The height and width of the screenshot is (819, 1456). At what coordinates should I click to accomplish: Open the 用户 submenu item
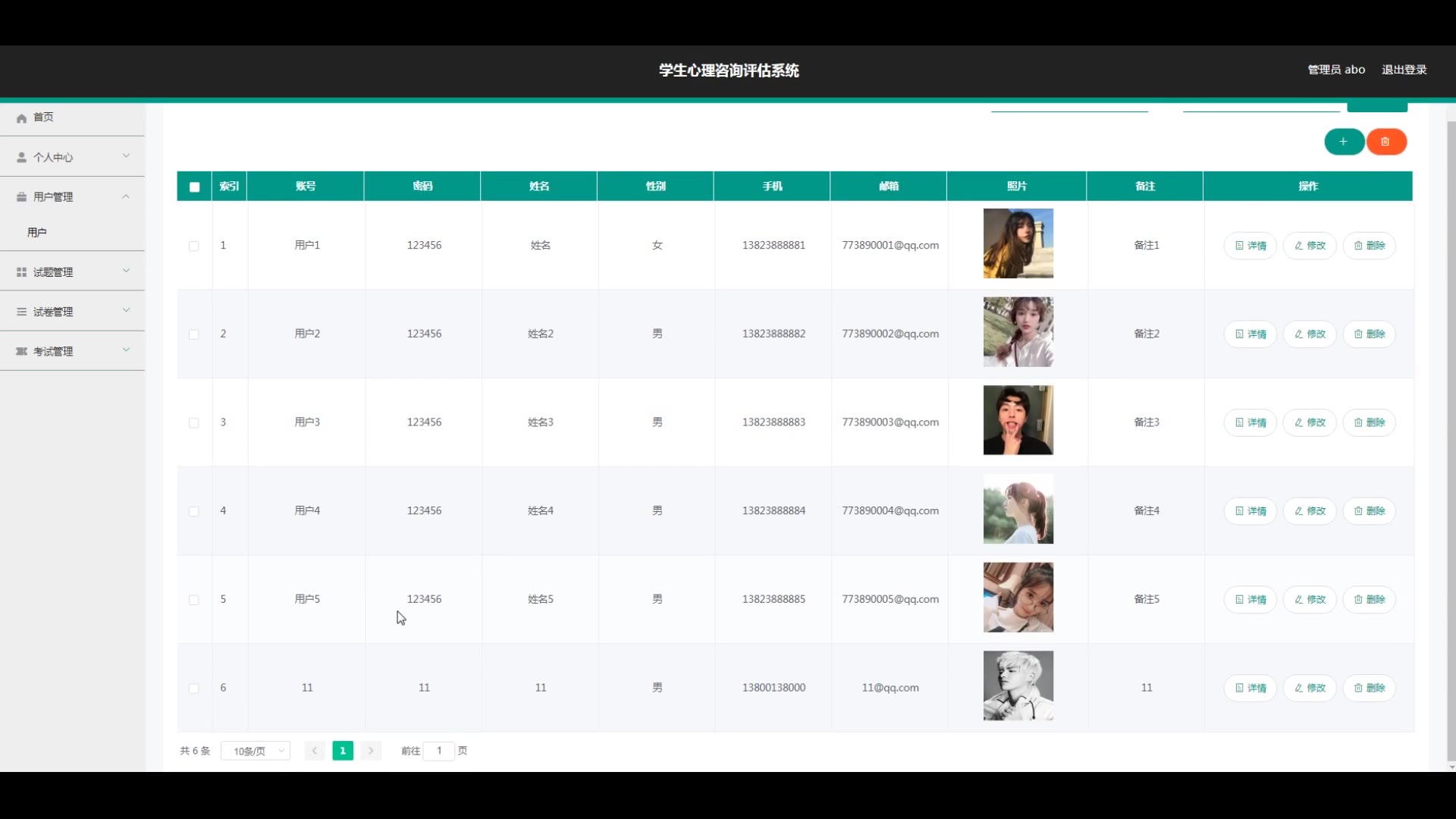(37, 233)
